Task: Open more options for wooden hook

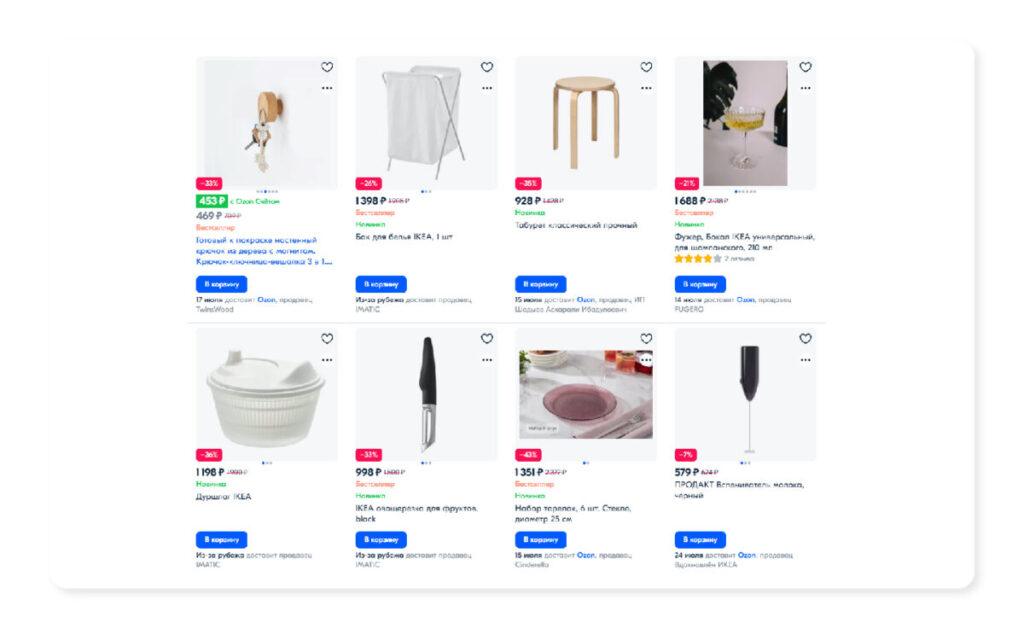Action: [x=327, y=88]
